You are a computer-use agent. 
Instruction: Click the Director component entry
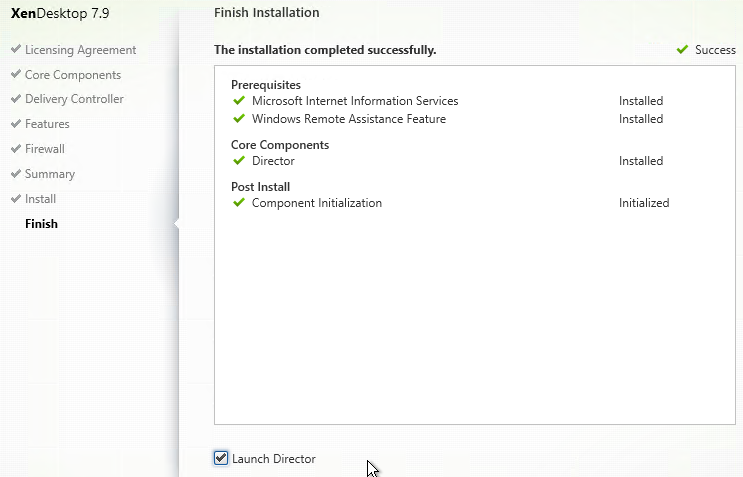click(x=273, y=161)
